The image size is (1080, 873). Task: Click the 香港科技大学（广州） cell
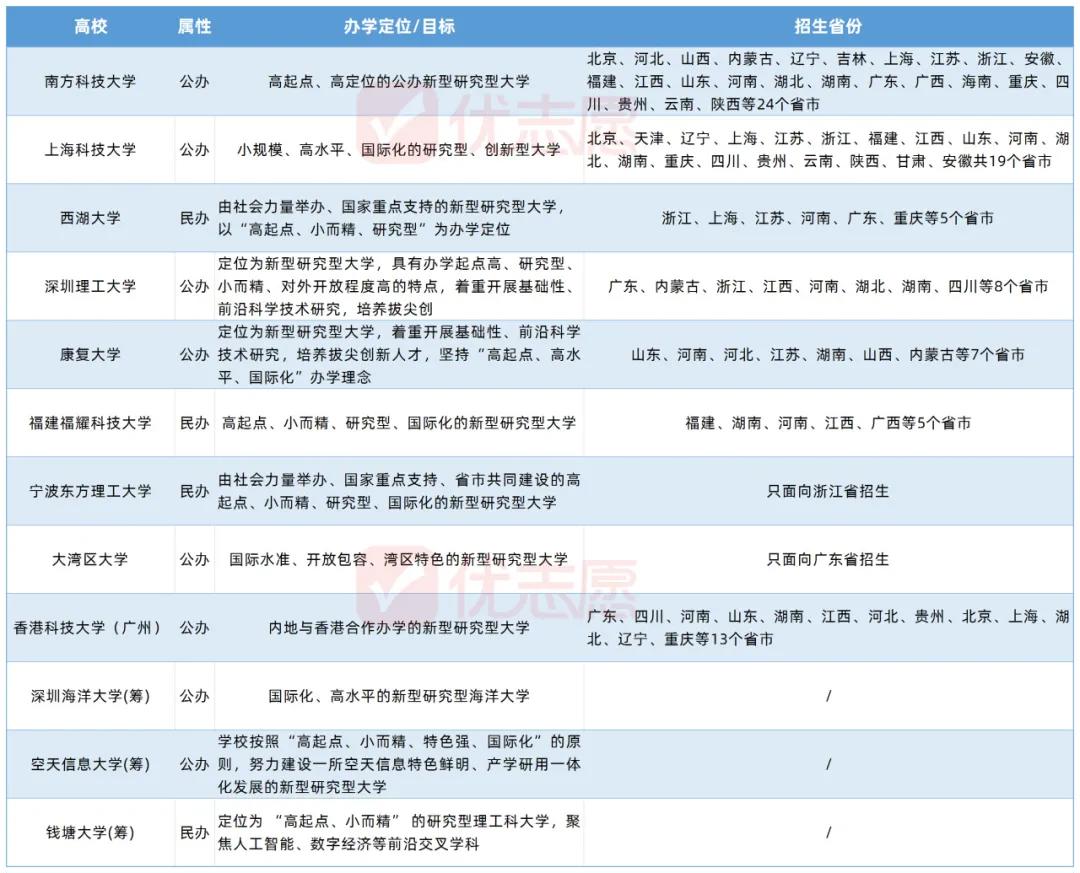[90, 628]
